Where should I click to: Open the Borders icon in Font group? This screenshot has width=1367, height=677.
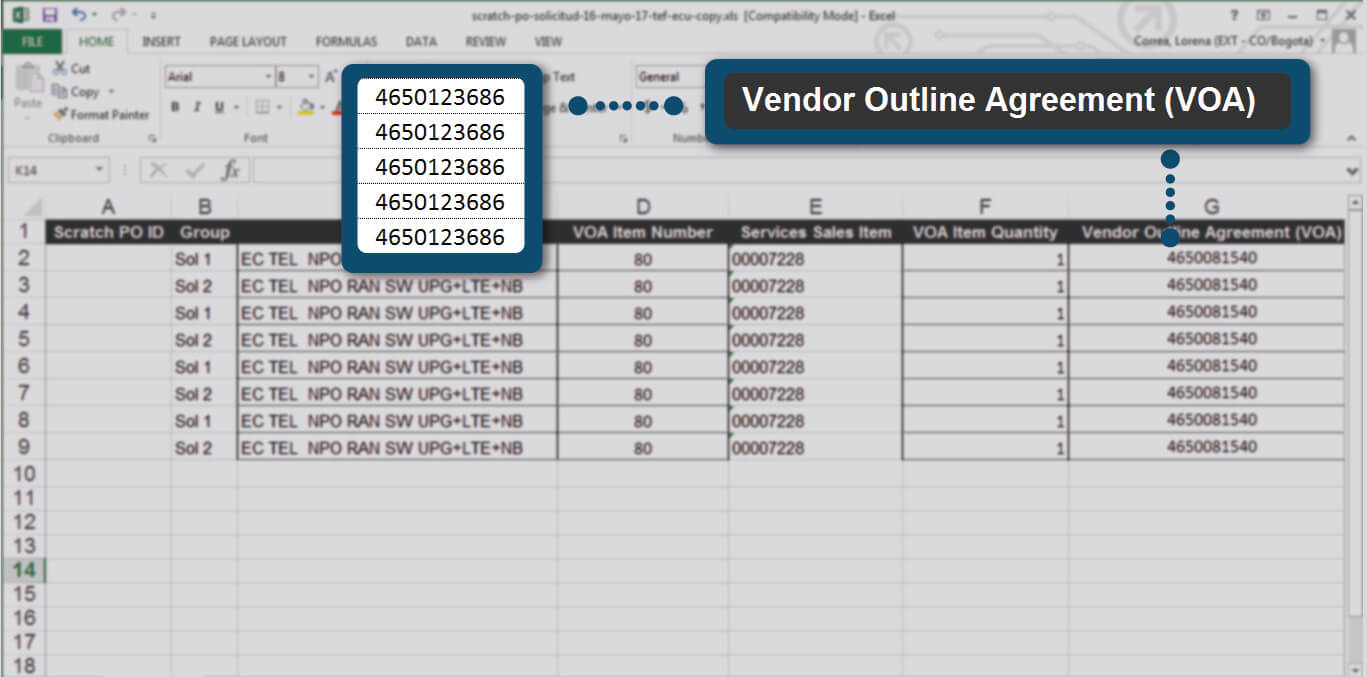(262, 107)
